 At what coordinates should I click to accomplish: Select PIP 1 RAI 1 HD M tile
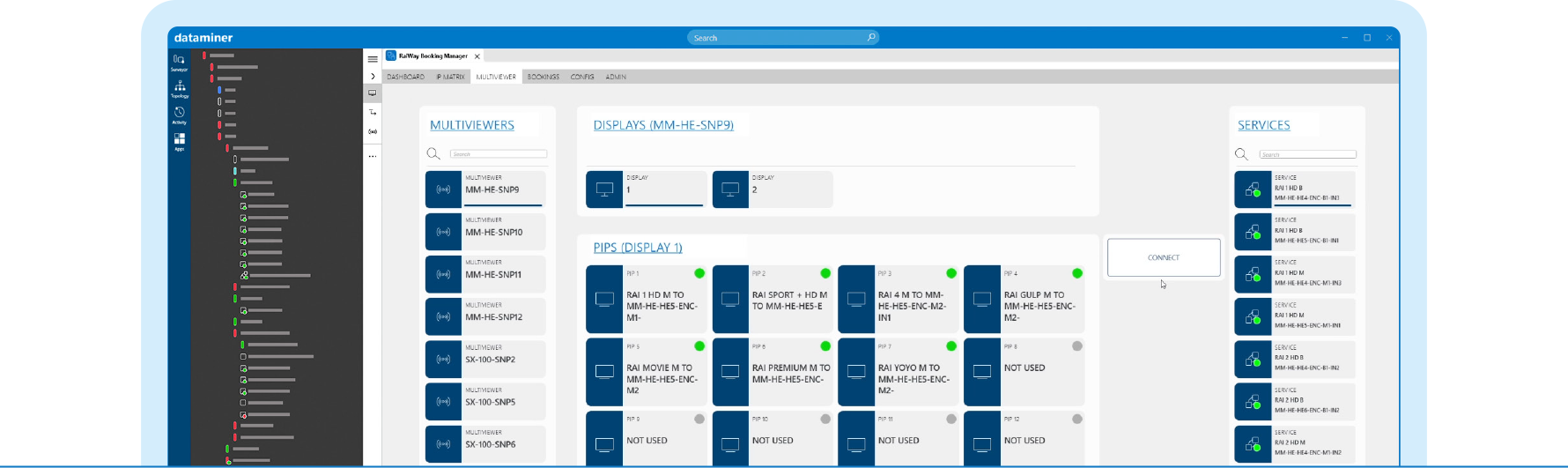pos(647,299)
